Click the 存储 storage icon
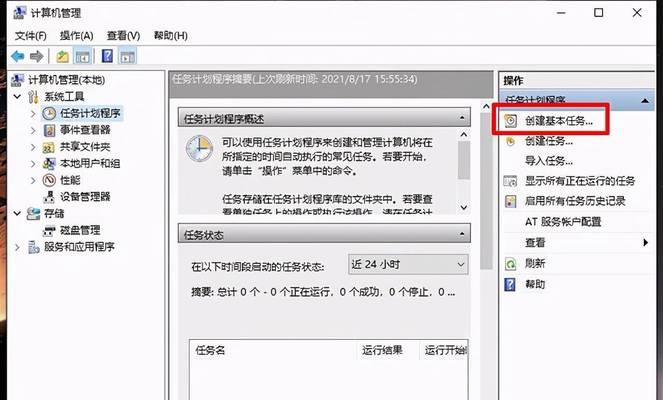 tap(33, 214)
